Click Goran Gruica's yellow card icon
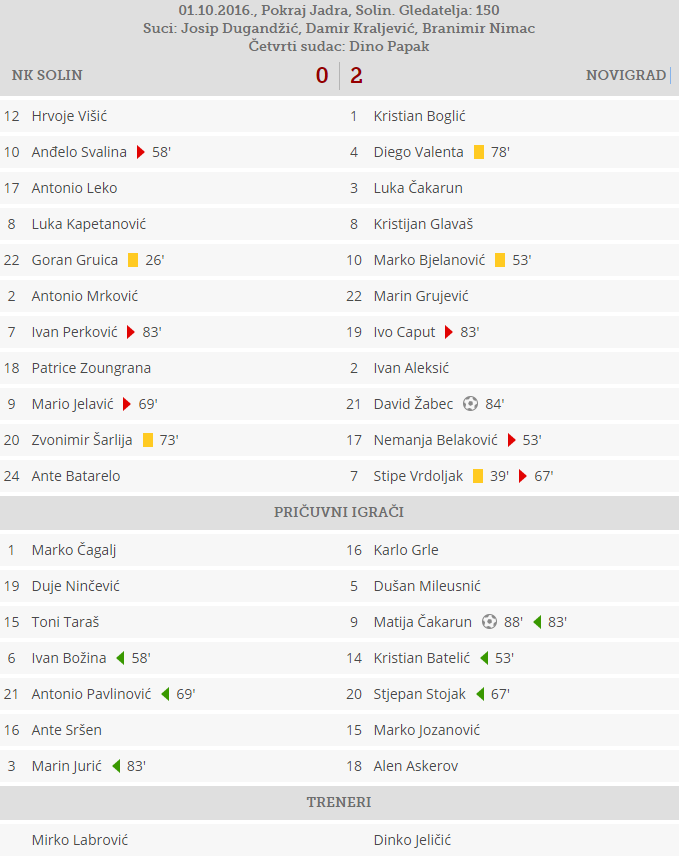The image size is (679, 859). click(x=133, y=260)
